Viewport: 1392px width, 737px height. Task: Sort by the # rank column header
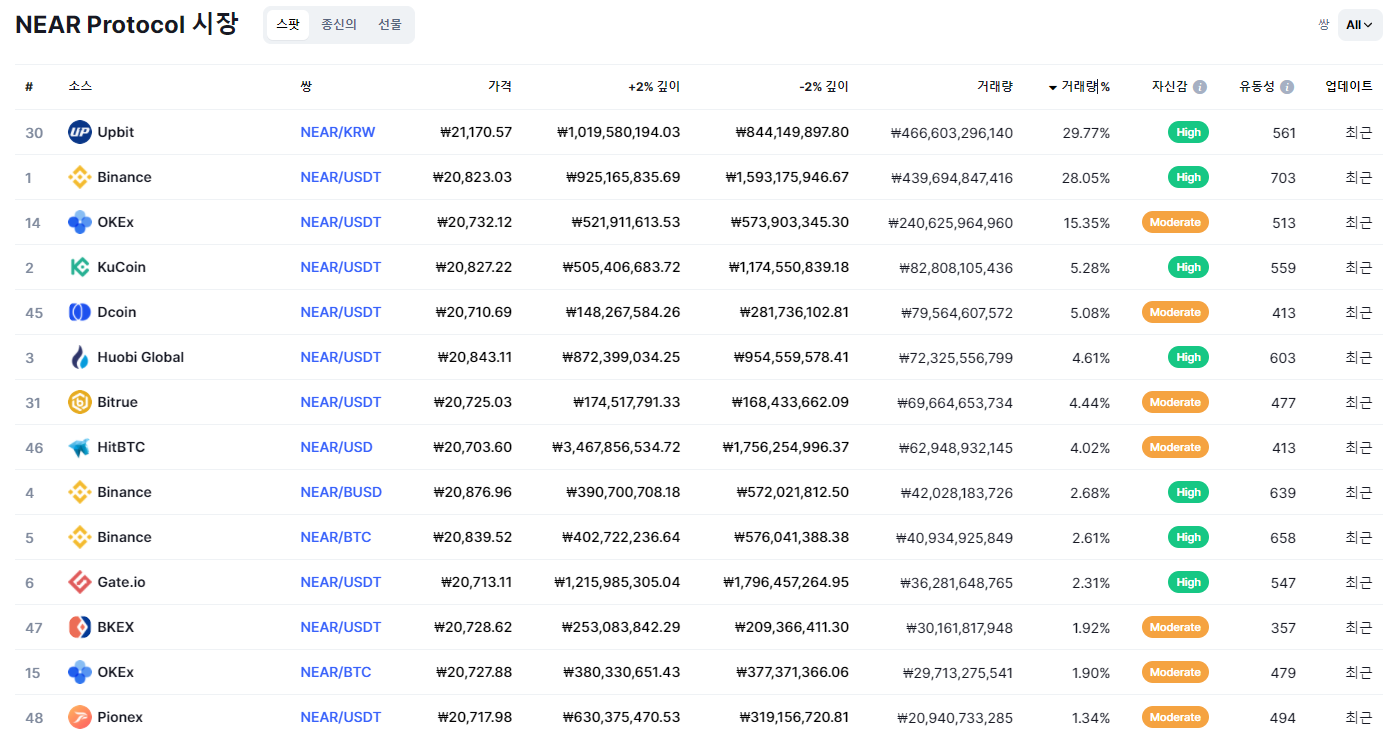click(x=29, y=87)
